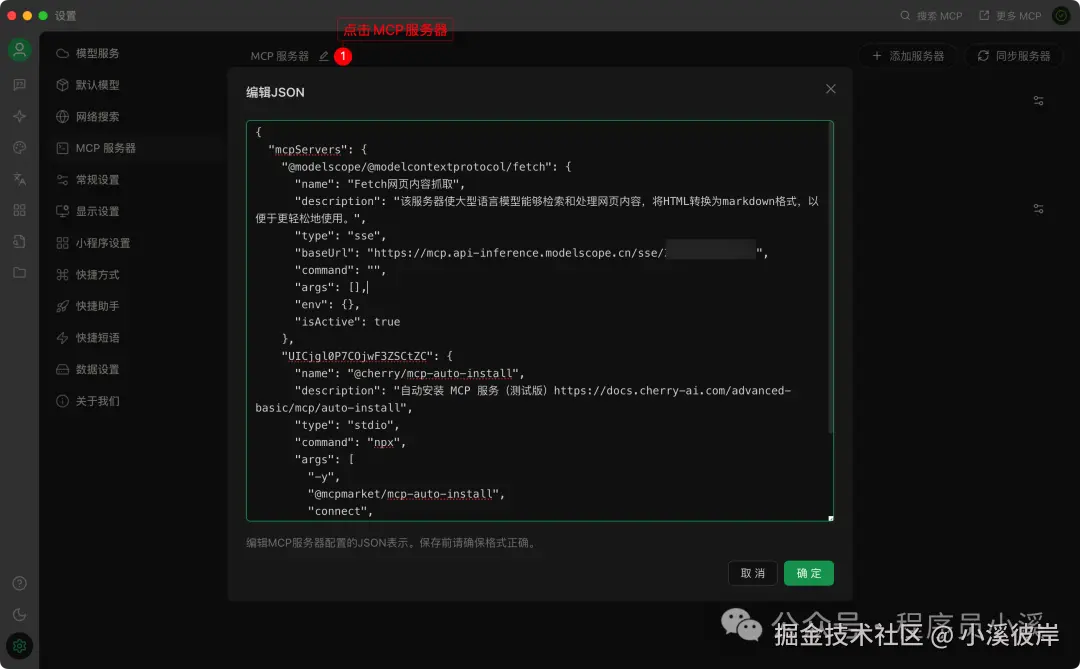Open the assistants chat icon in left sidebar
The height and width of the screenshot is (669, 1080).
[19, 84]
